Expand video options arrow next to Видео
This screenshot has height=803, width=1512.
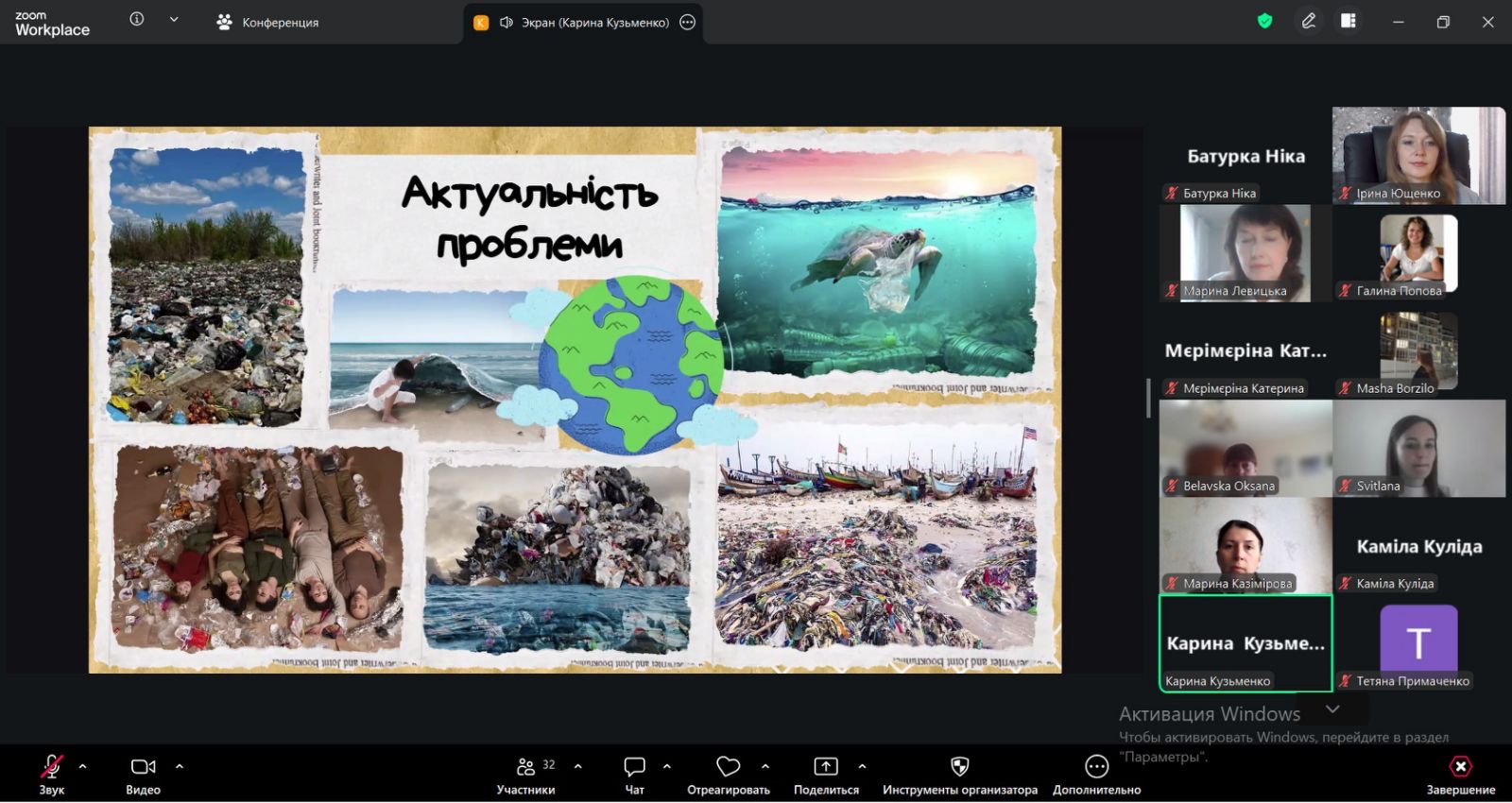180,766
